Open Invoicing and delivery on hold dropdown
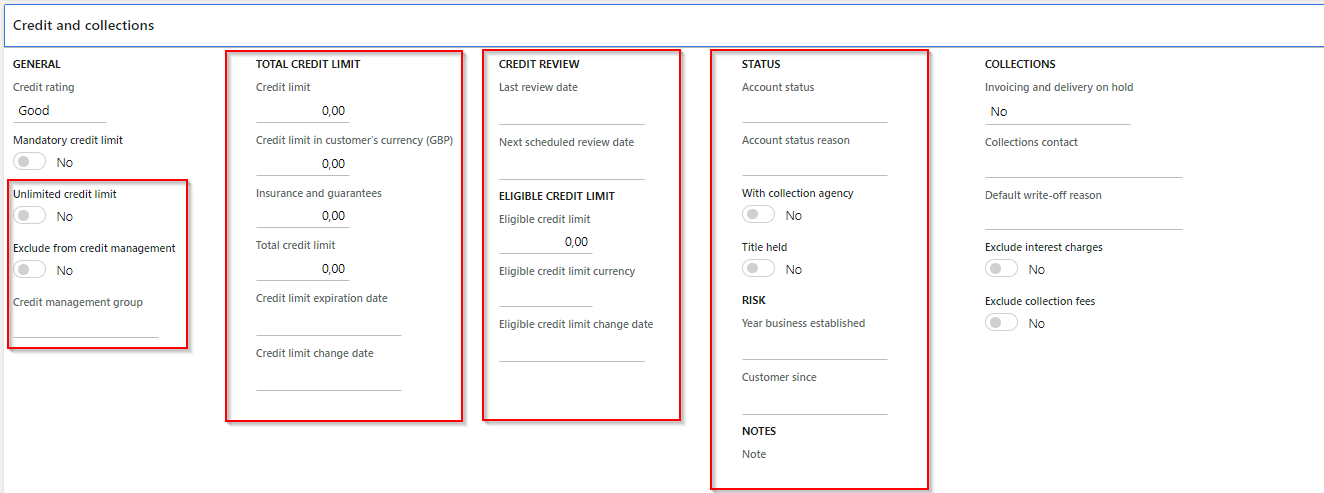The width and height of the screenshot is (1324, 493). click(1057, 112)
